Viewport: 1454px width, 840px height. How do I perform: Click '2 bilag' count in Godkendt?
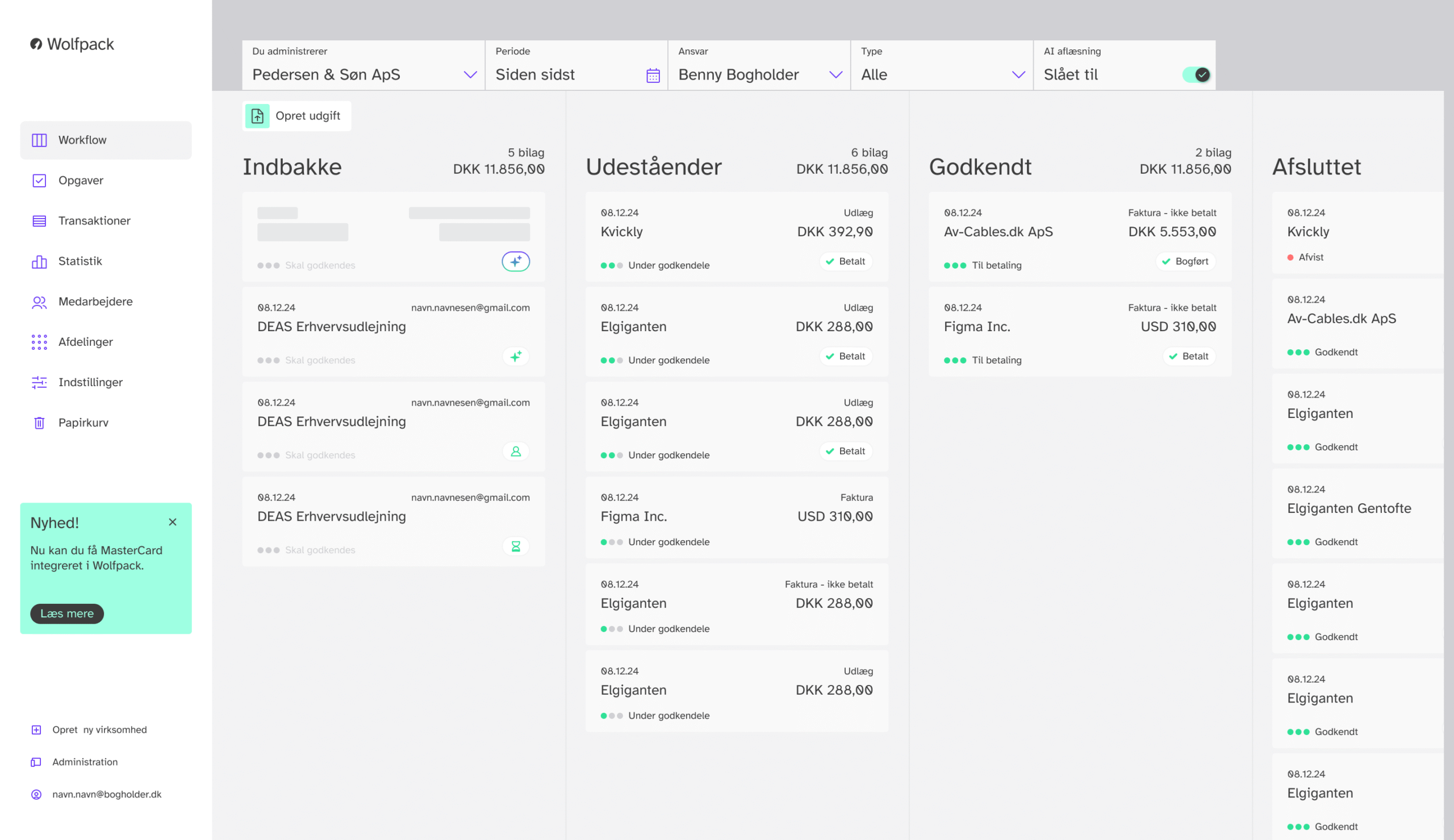click(1213, 153)
